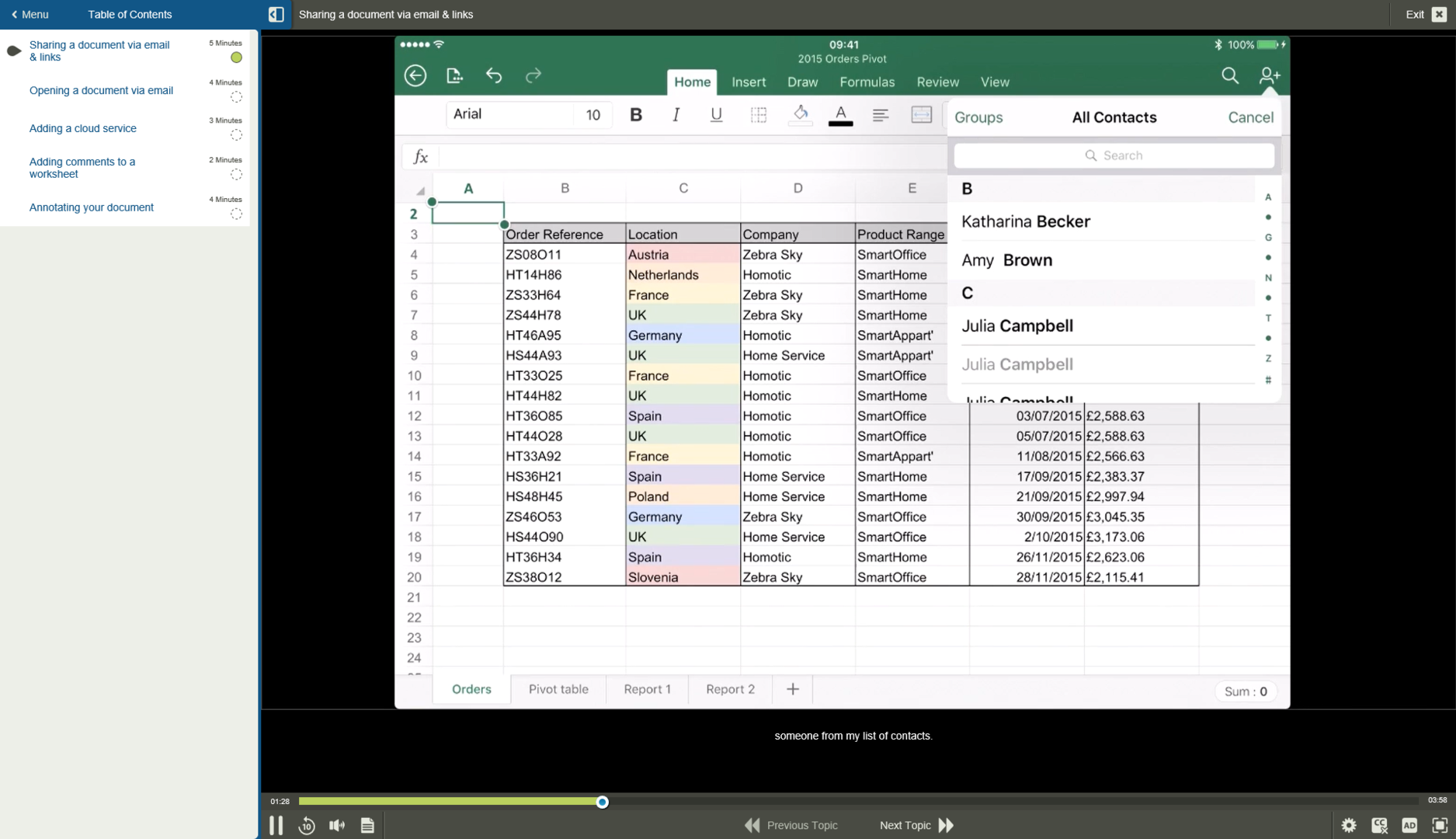Click the Search magnifier icon in Excel
This screenshot has width=1456, height=839.
click(1230, 76)
